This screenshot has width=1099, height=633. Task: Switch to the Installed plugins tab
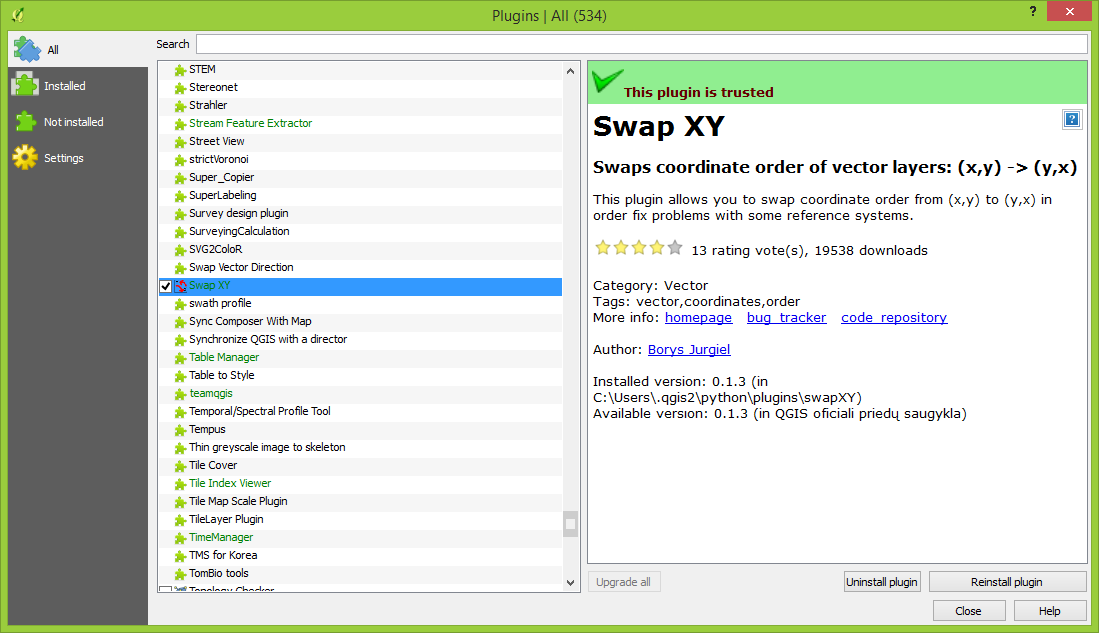(x=64, y=86)
